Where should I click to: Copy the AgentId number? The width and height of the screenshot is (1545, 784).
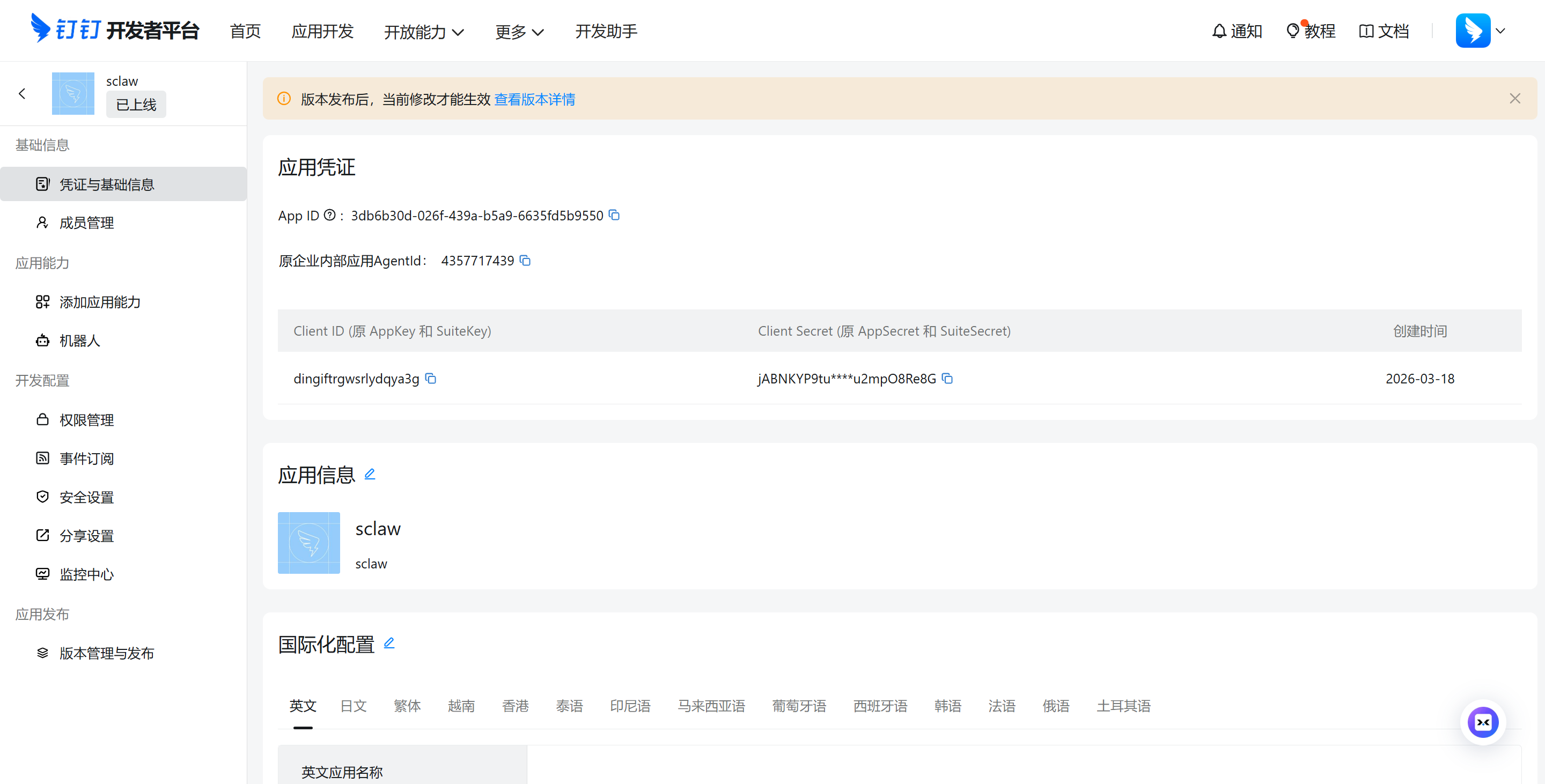[x=525, y=260]
